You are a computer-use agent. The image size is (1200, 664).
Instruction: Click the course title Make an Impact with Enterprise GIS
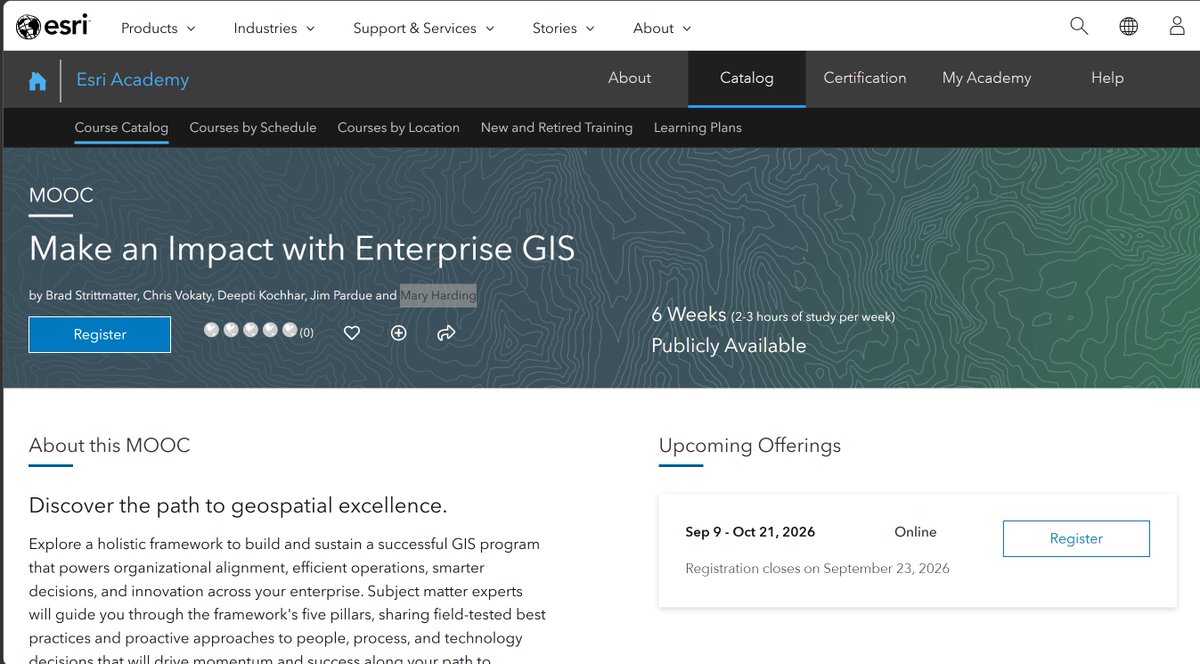point(302,248)
